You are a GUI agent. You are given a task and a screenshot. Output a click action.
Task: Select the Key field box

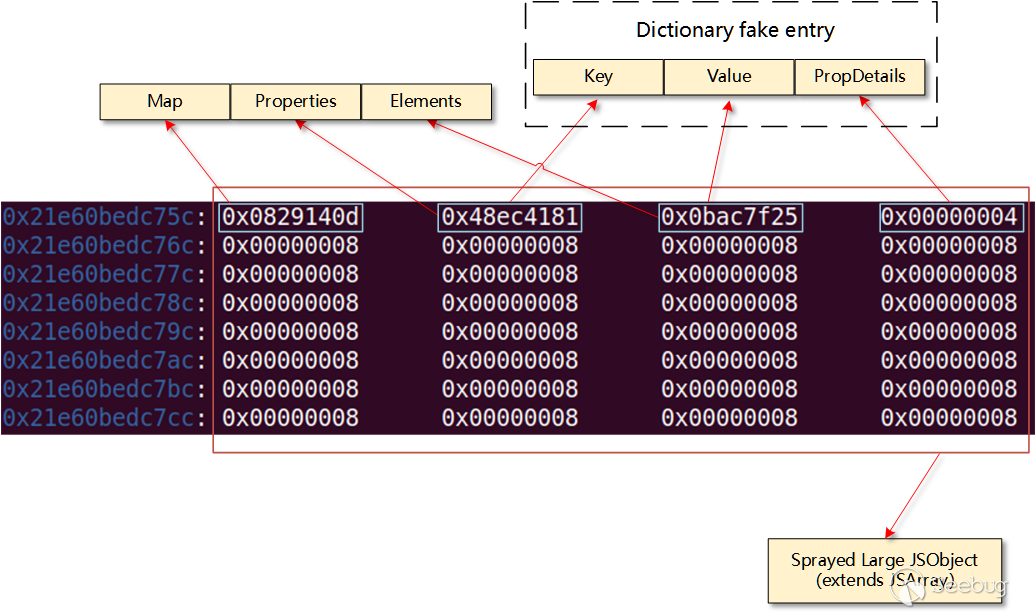(598, 77)
